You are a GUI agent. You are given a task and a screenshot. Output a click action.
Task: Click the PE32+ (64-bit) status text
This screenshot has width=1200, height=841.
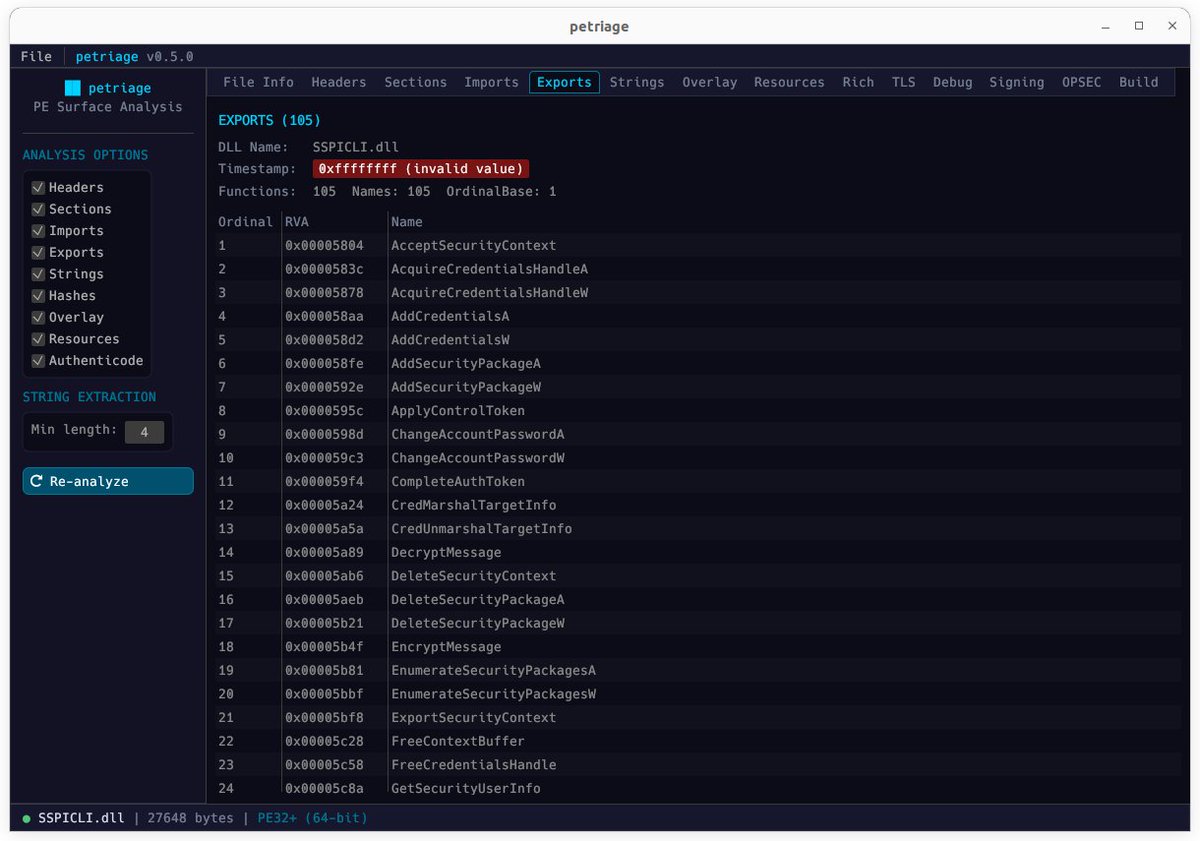point(313,818)
